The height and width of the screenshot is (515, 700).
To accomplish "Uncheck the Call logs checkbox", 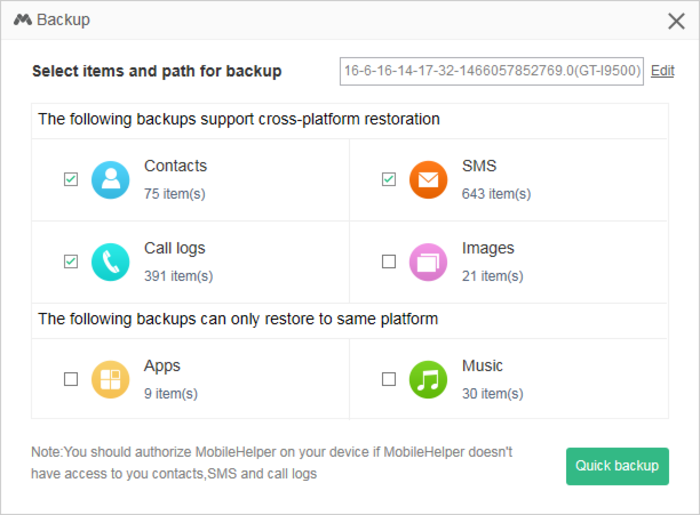I will (71, 262).
